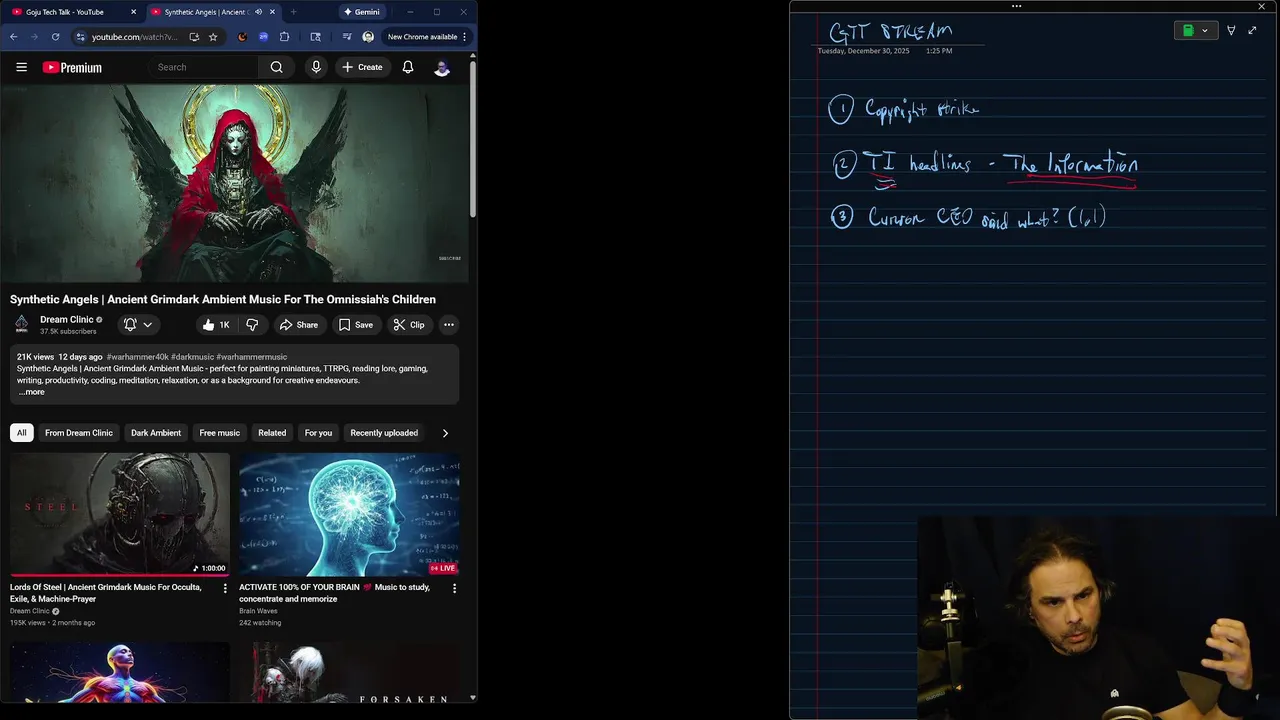This screenshot has height=720, width=1280.
Task: Filter by Free music chip
Action: (220, 433)
